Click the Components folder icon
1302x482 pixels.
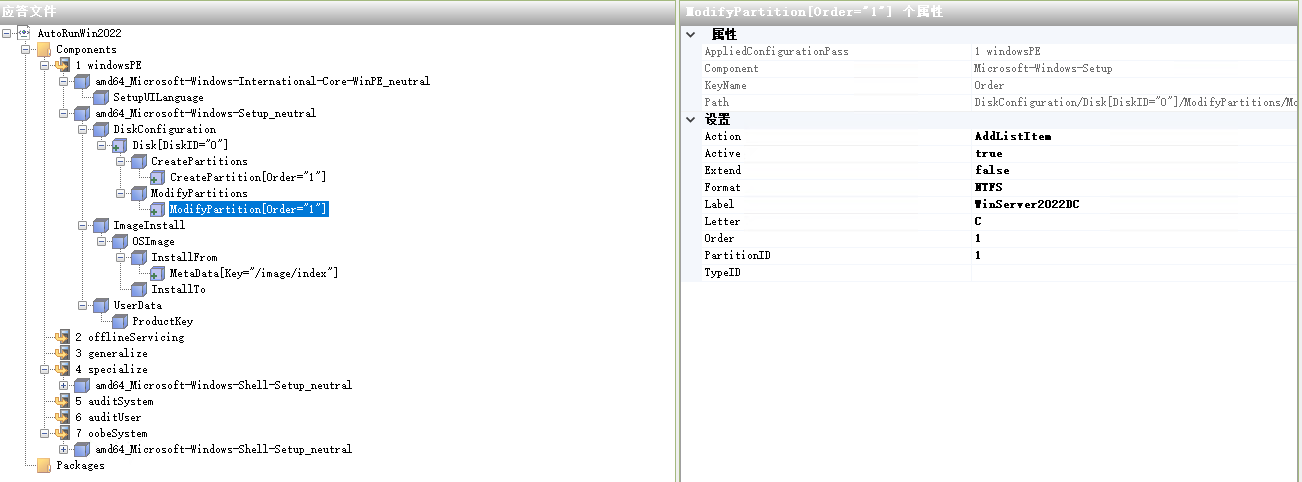[43, 49]
